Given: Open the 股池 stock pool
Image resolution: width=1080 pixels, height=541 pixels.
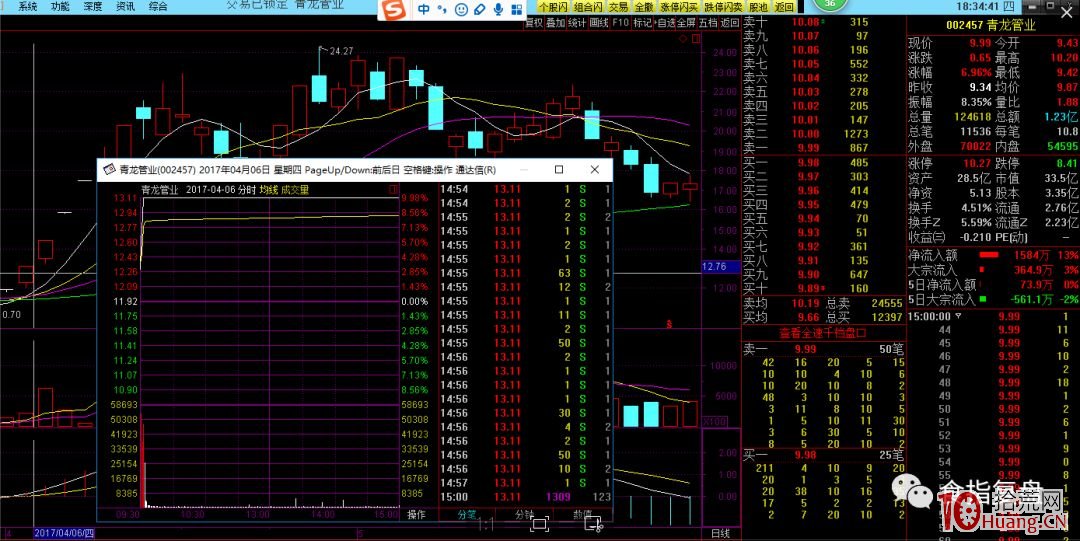Looking at the screenshot, I should coord(758,6).
